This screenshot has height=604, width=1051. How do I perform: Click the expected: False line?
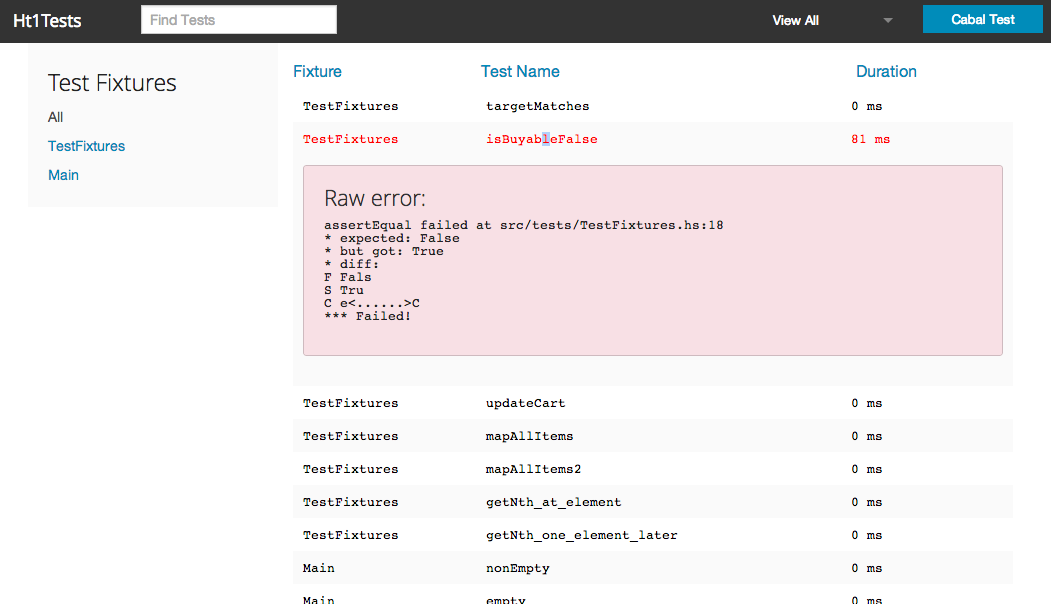[391, 238]
